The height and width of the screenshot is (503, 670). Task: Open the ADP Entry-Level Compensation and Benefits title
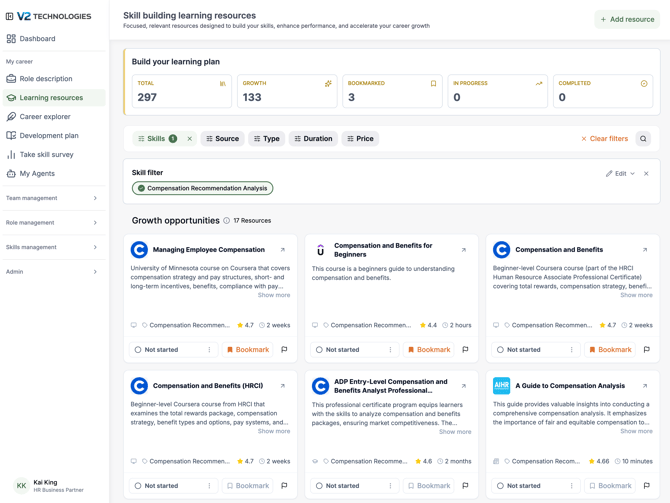tap(391, 386)
